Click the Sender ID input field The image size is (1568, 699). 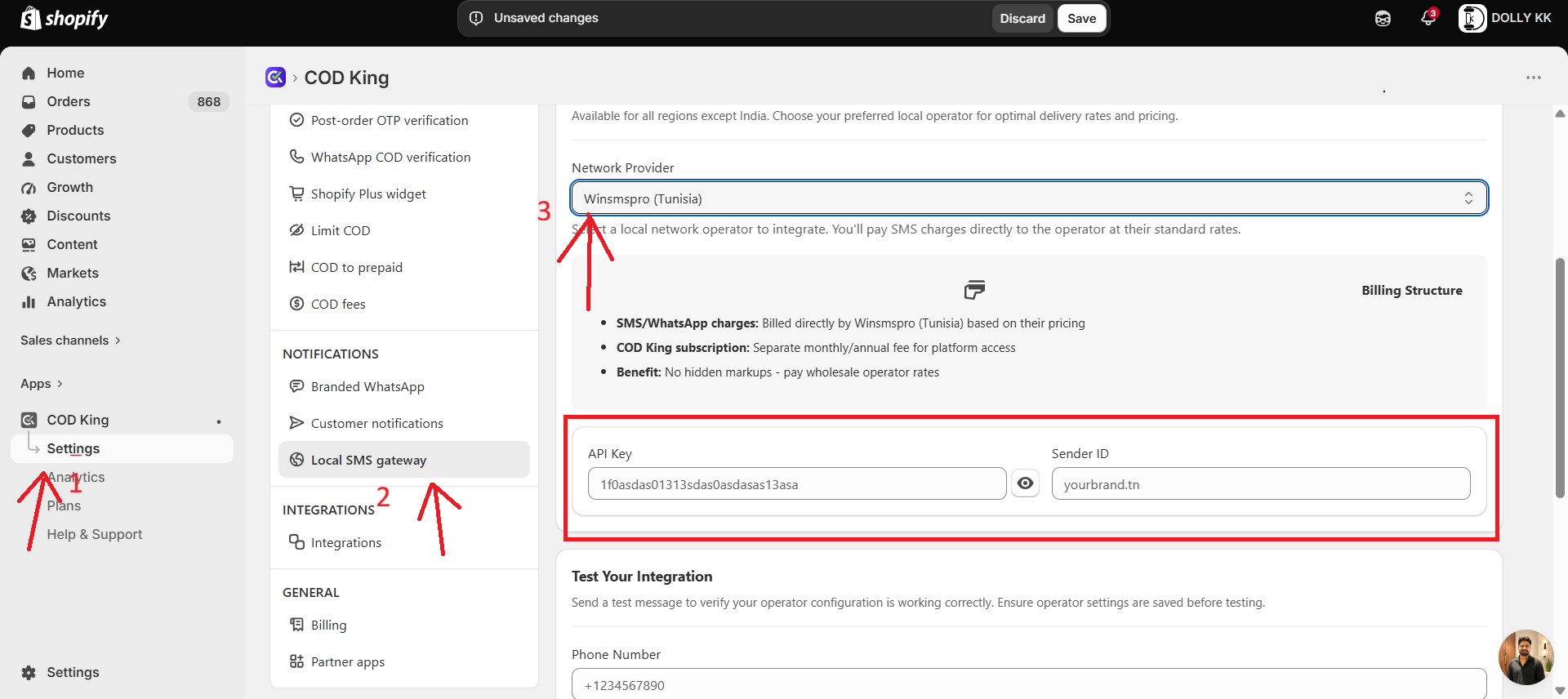tap(1261, 483)
